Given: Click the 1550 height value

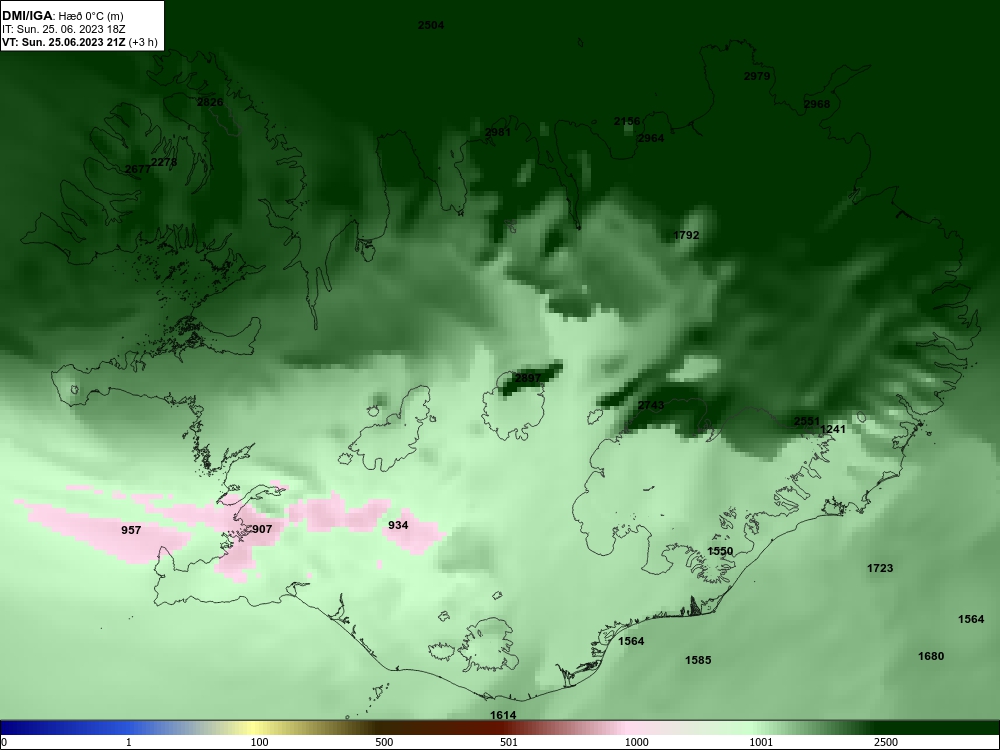Looking at the screenshot, I should (x=720, y=552).
